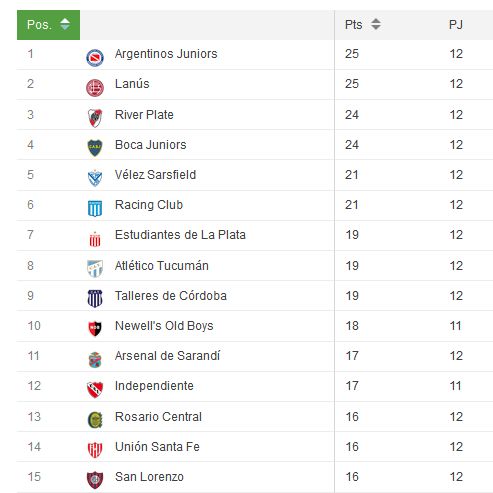Select the San Lorenzo team row name

click(149, 477)
